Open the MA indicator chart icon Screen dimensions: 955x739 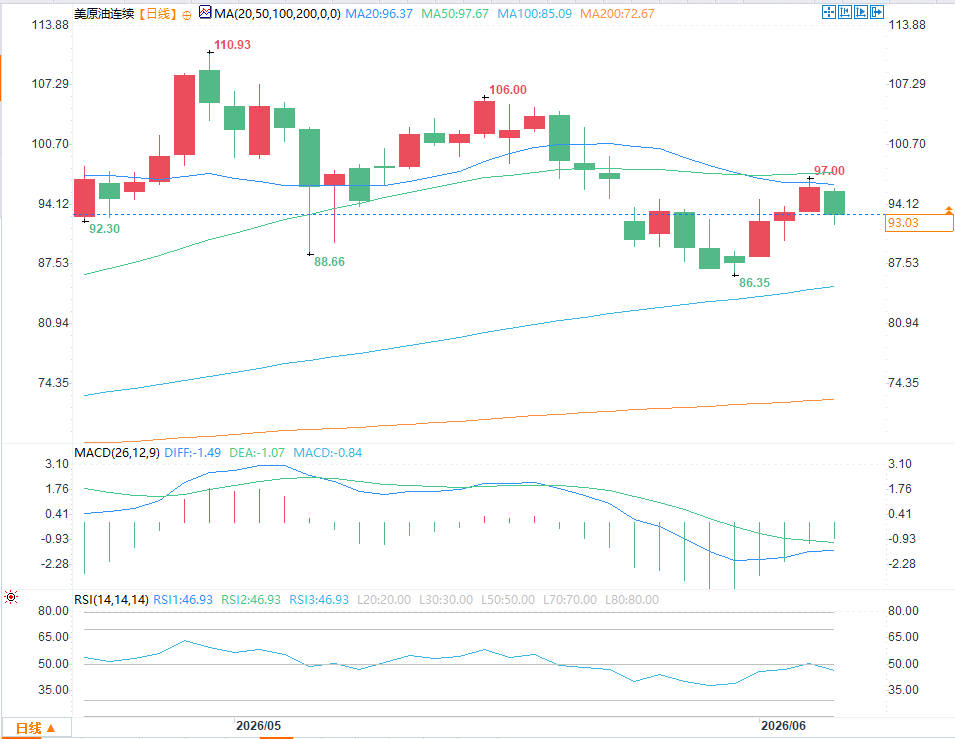pyautogui.click(x=205, y=12)
